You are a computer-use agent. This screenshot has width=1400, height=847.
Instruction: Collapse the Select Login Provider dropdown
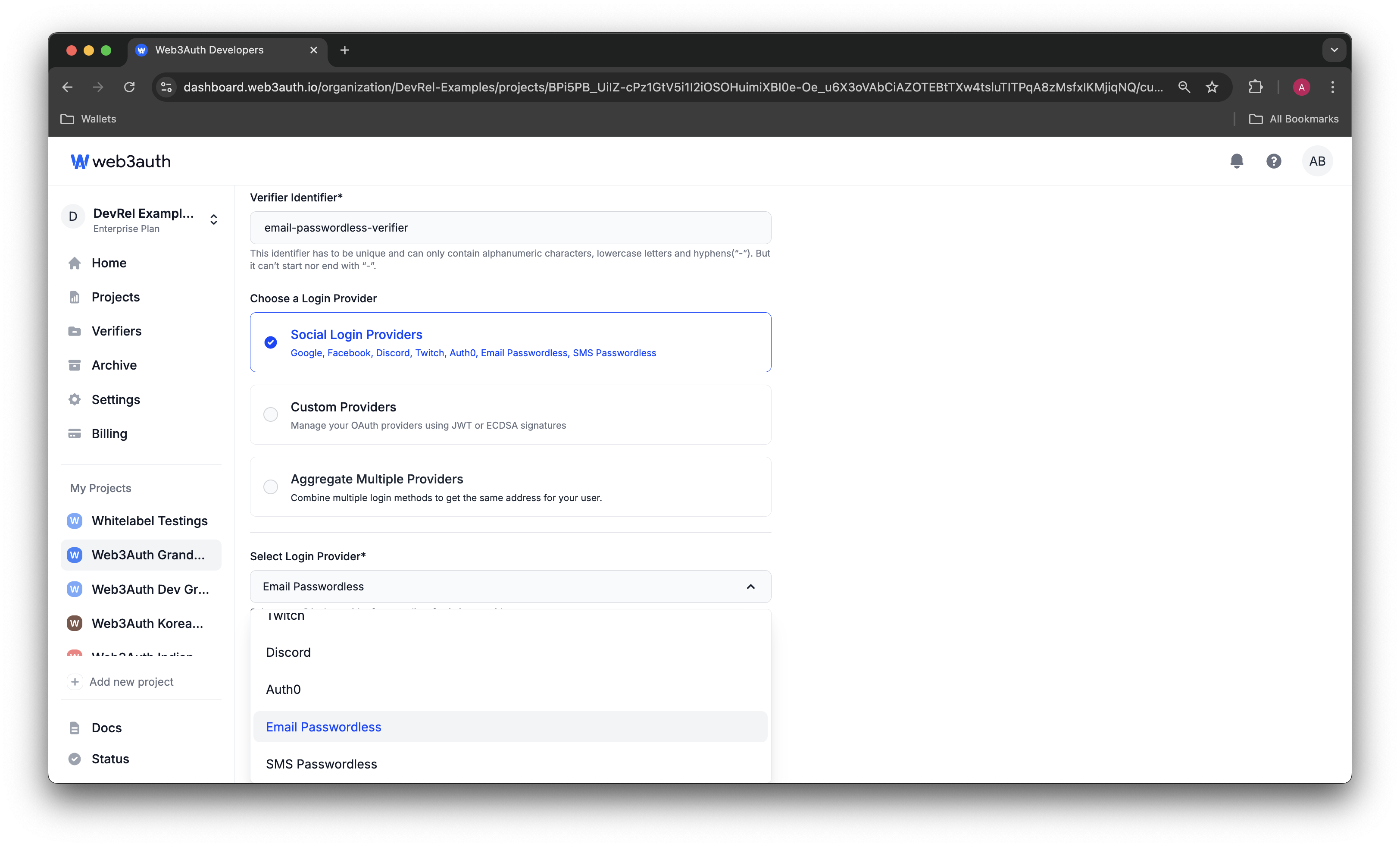750,587
